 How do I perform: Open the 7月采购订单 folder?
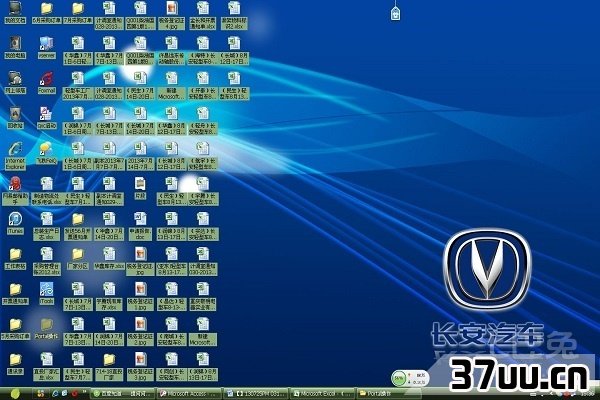78,12
